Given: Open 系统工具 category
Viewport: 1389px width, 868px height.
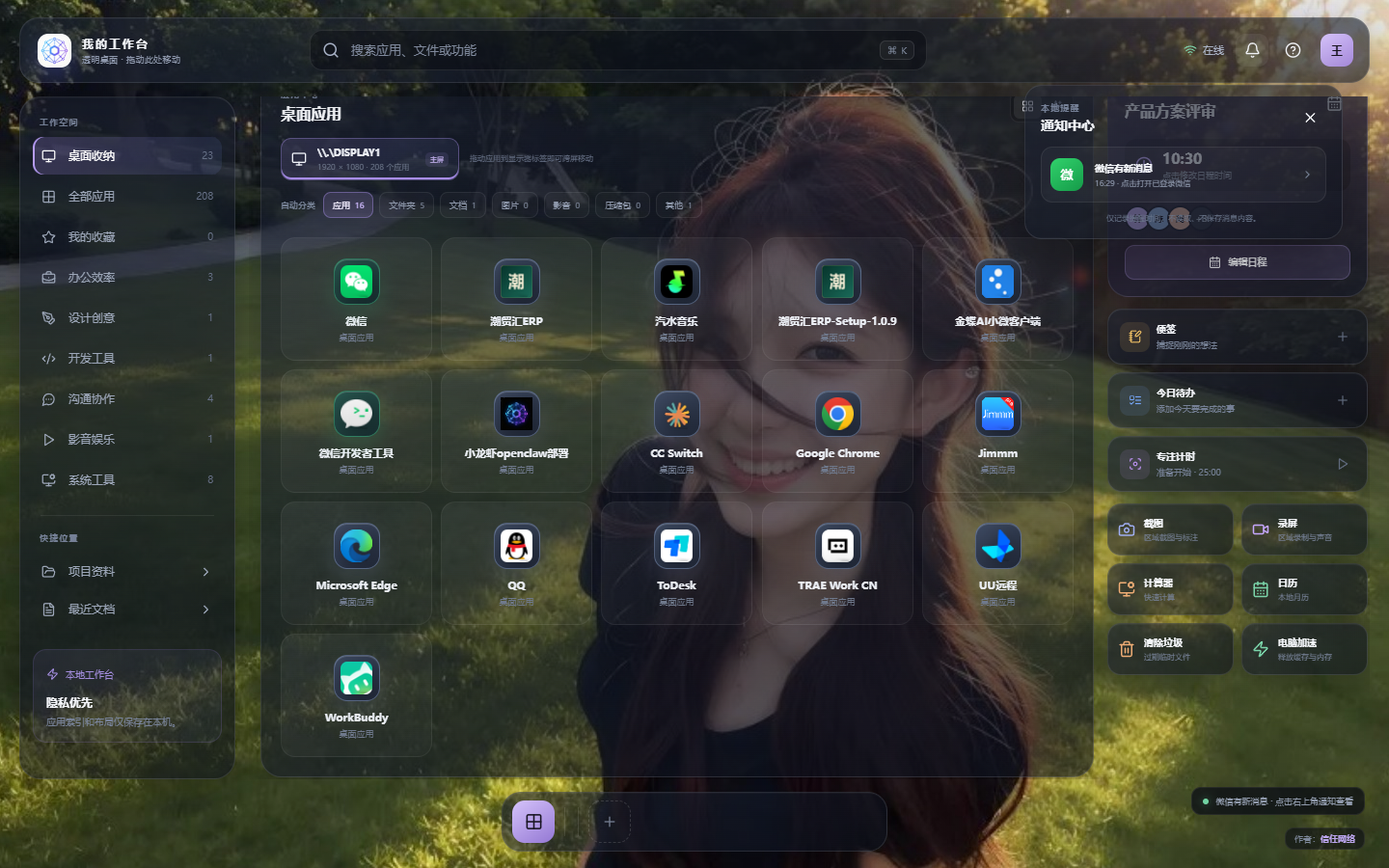Looking at the screenshot, I should 127,479.
